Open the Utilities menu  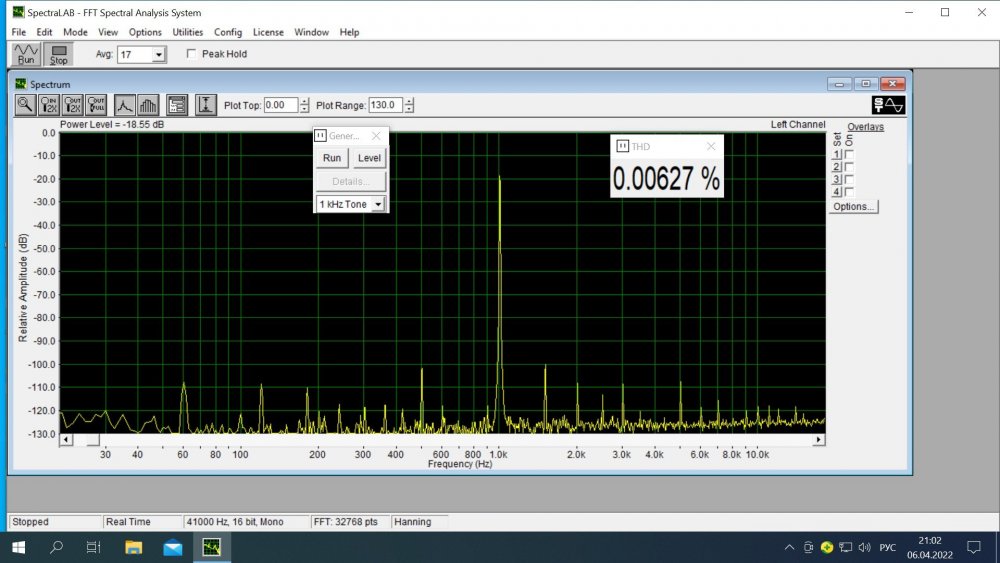187,32
